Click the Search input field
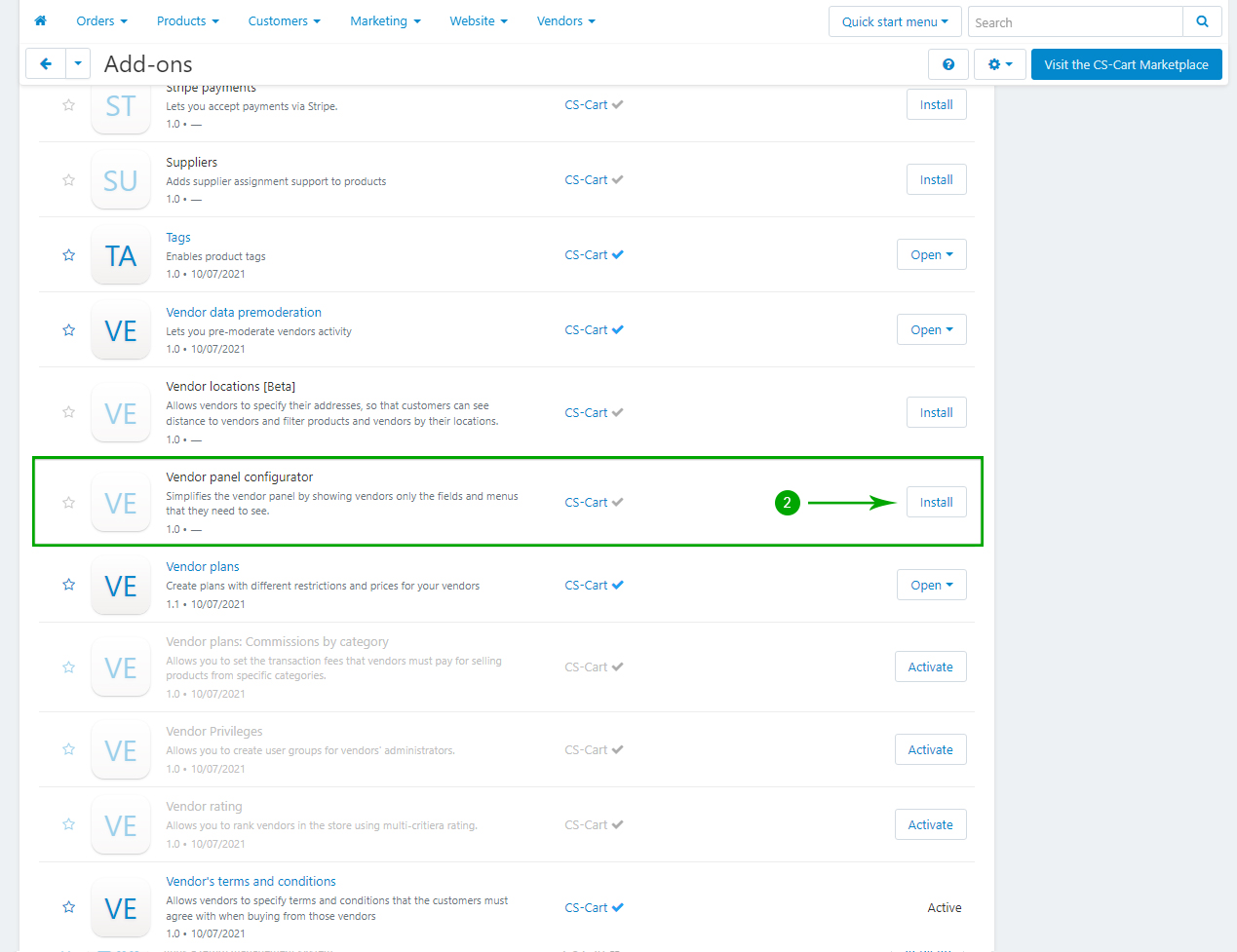Image resolution: width=1237 pixels, height=952 pixels. [x=1074, y=21]
